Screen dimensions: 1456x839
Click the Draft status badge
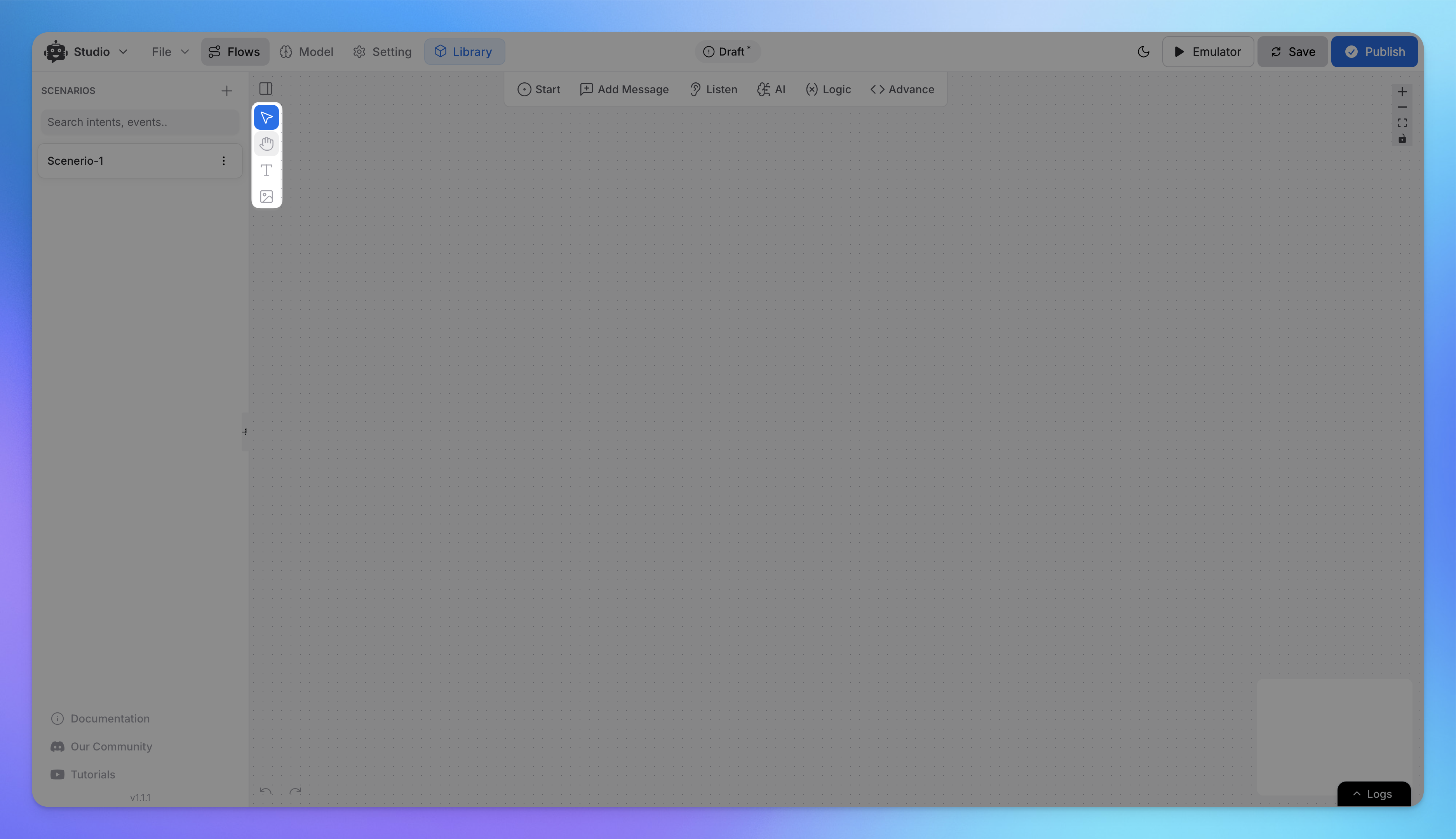pos(727,52)
